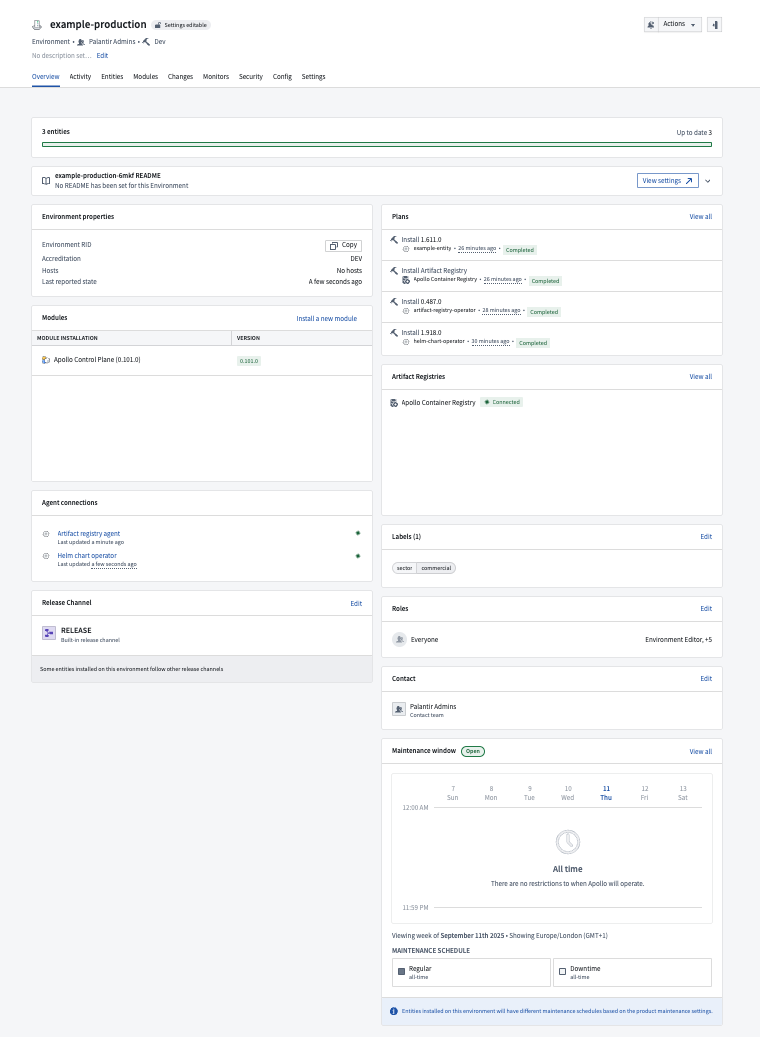Toggle the Regular maintenance schedule checkbox

click(x=401, y=972)
